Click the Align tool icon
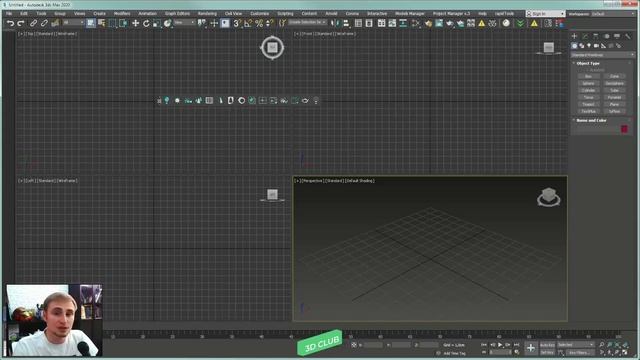Screen dimensions: 640x360 346,23
